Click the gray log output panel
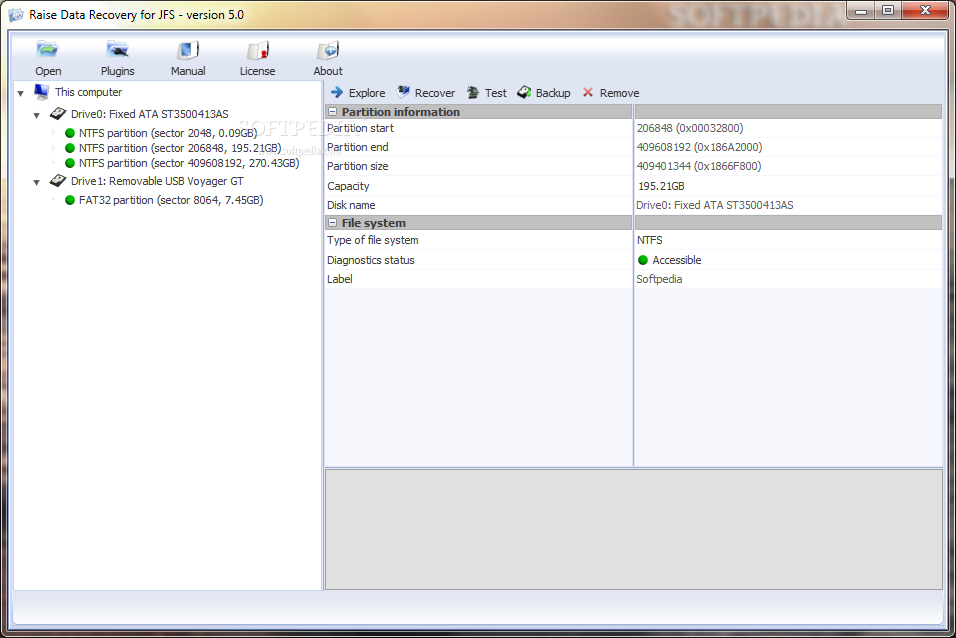The height and width of the screenshot is (638, 956). pyautogui.click(x=633, y=529)
